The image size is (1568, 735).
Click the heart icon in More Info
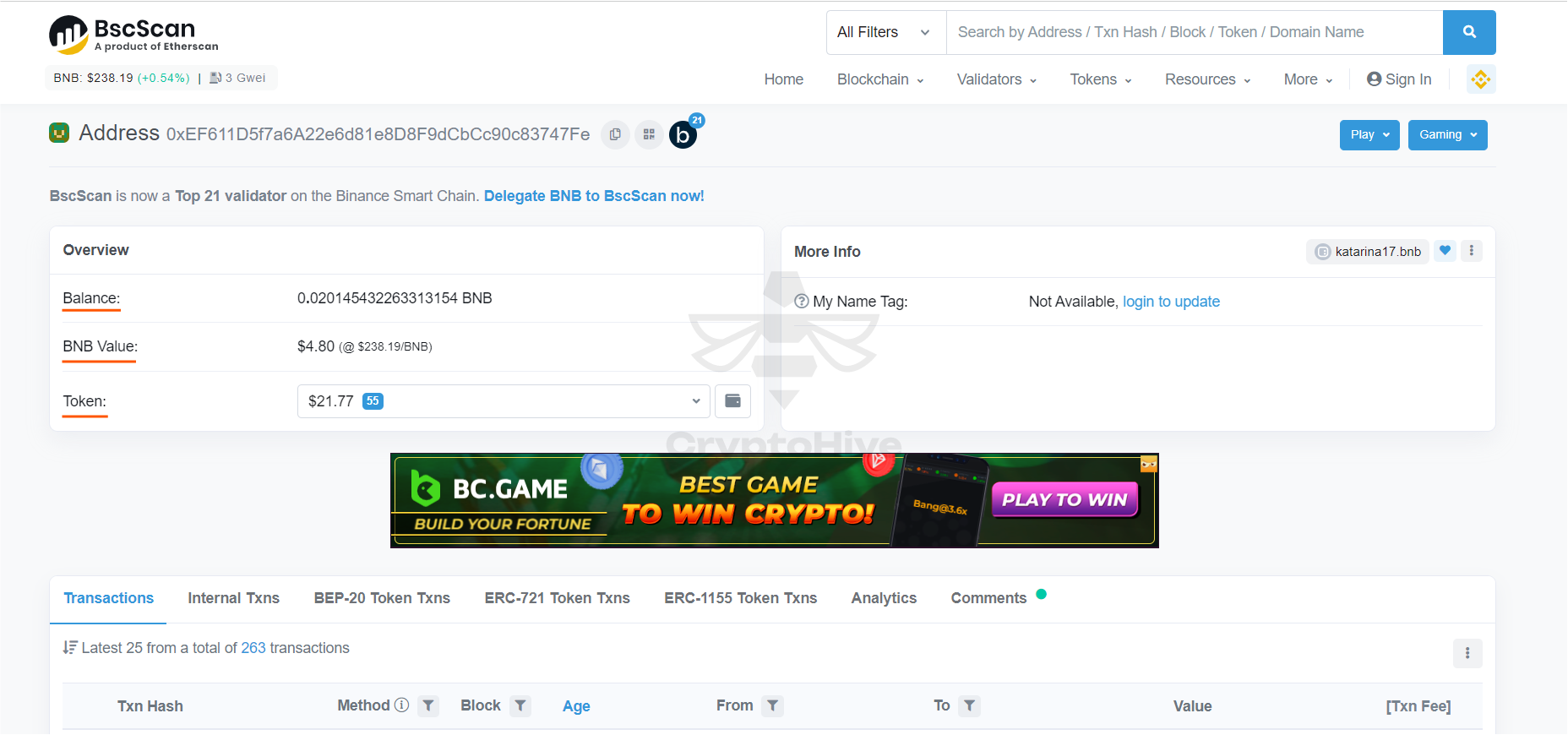(1445, 251)
